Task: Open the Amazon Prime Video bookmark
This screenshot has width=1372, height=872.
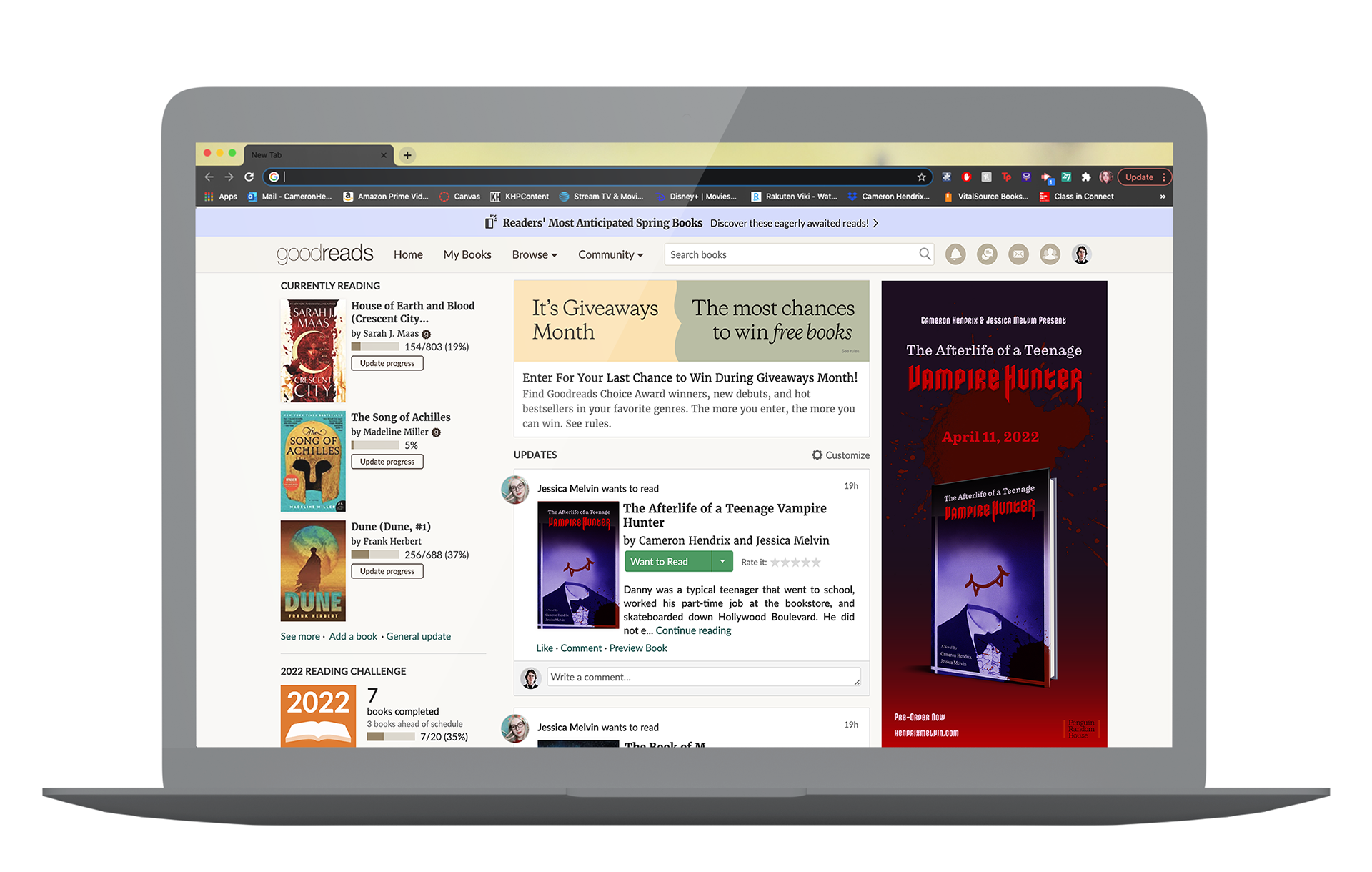Action: [386, 197]
